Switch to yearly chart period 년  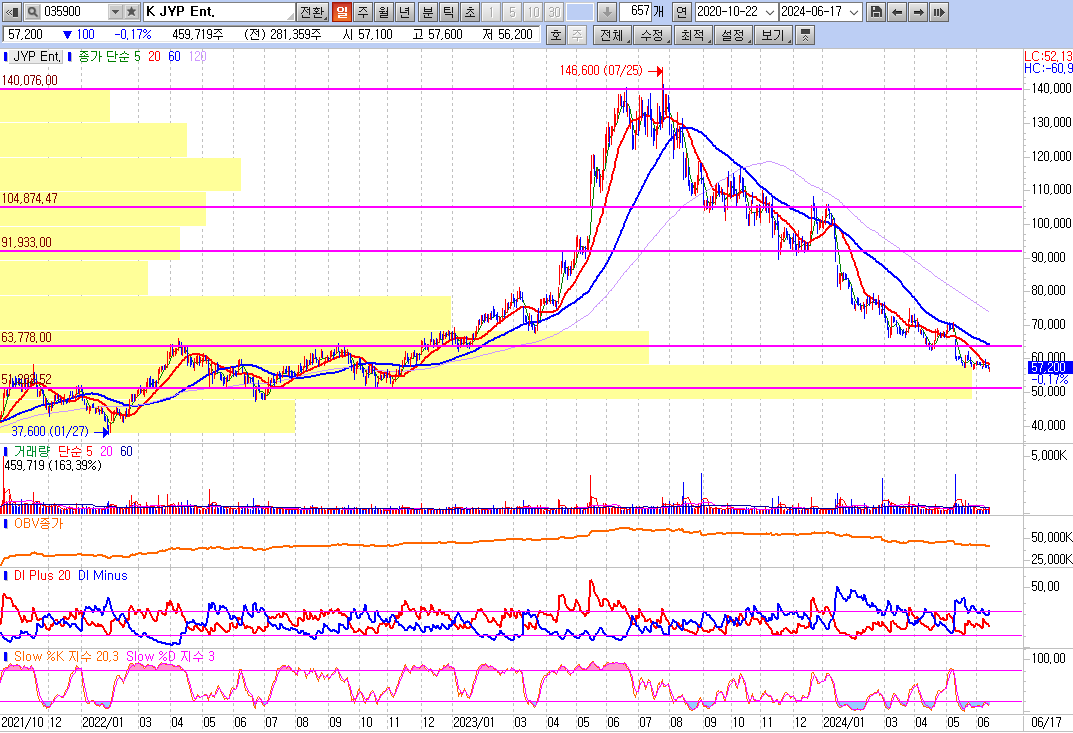point(405,12)
